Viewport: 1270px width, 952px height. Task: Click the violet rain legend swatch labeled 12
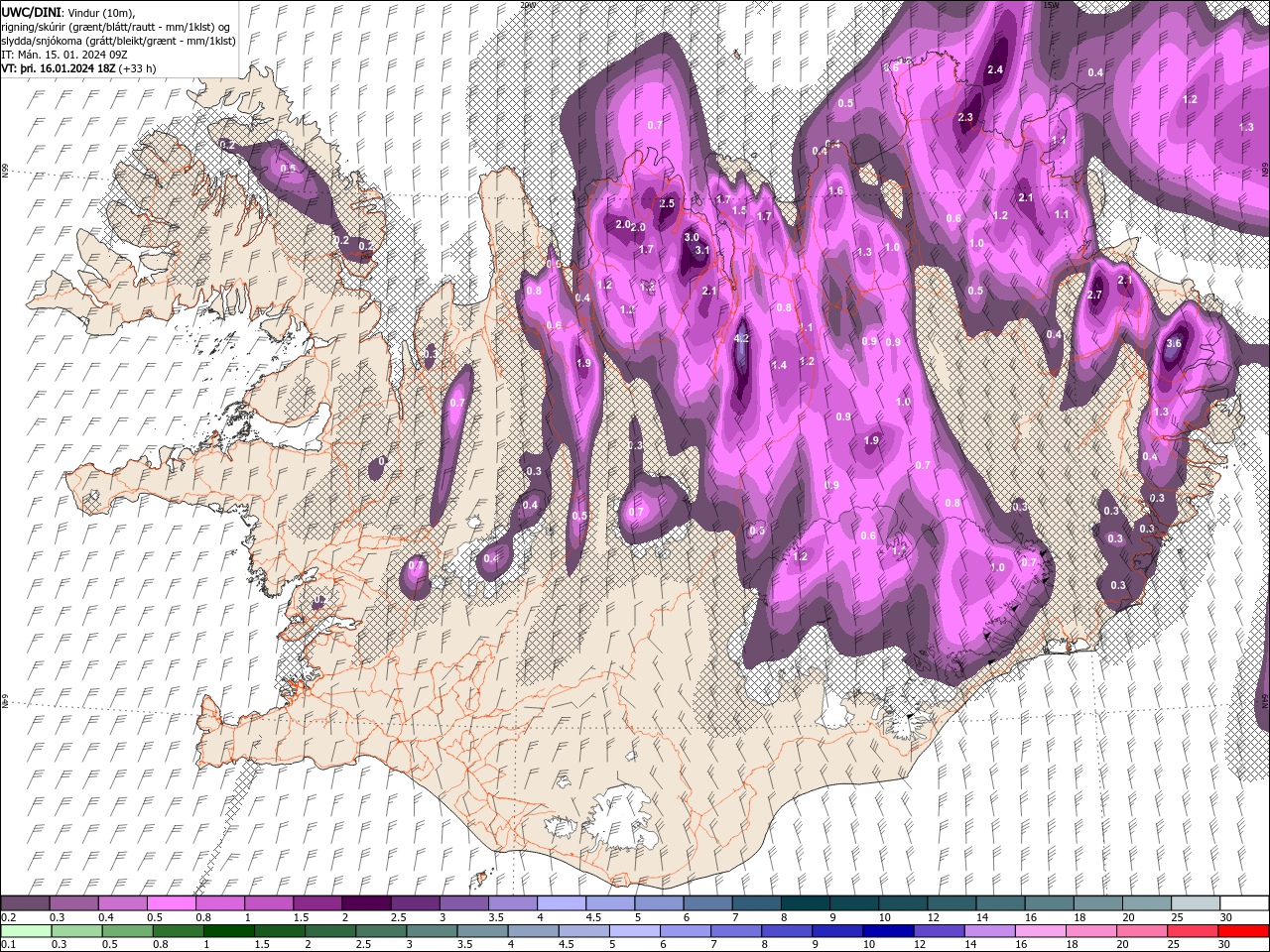point(940,930)
